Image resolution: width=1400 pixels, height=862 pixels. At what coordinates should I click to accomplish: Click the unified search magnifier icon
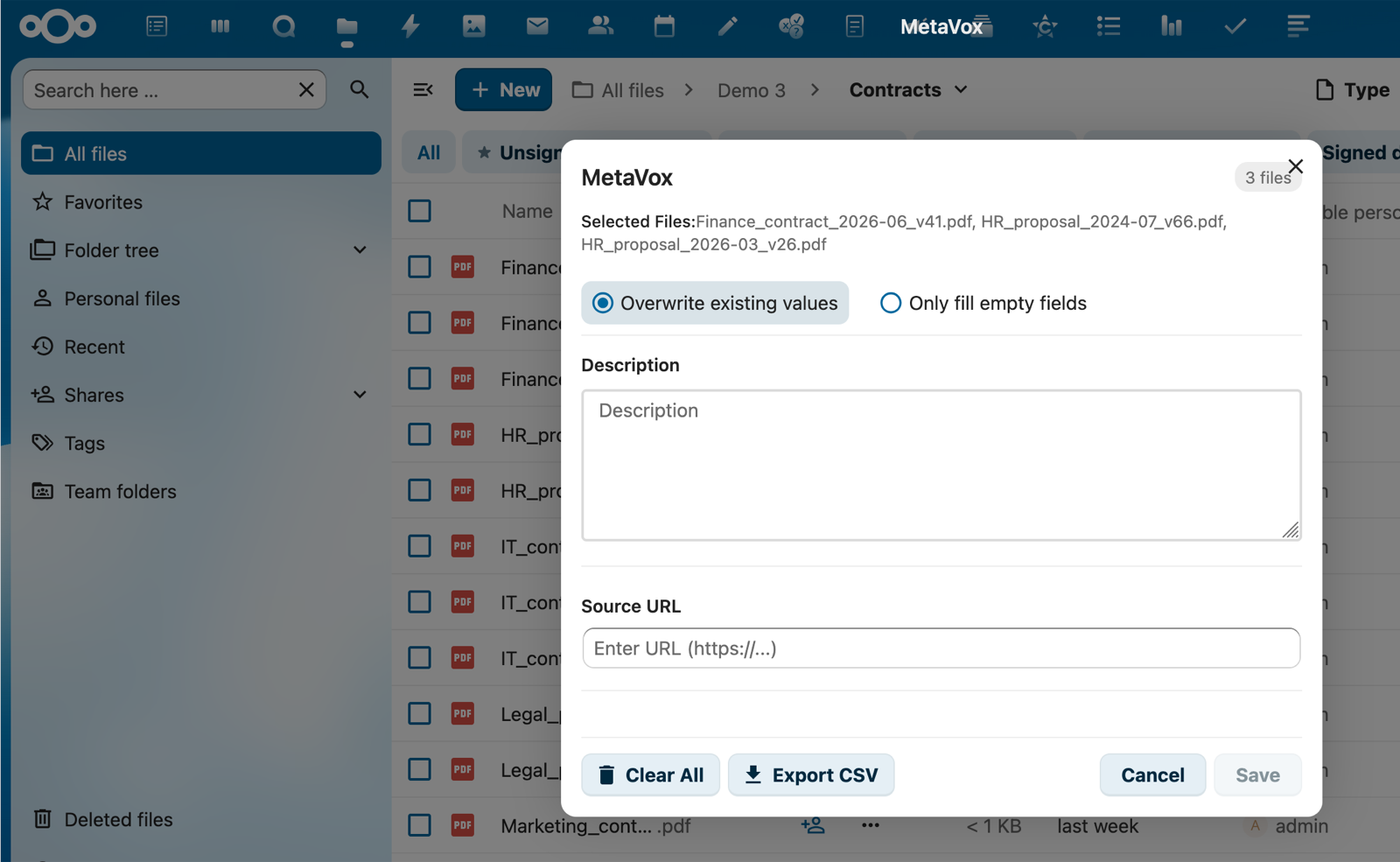tap(283, 26)
